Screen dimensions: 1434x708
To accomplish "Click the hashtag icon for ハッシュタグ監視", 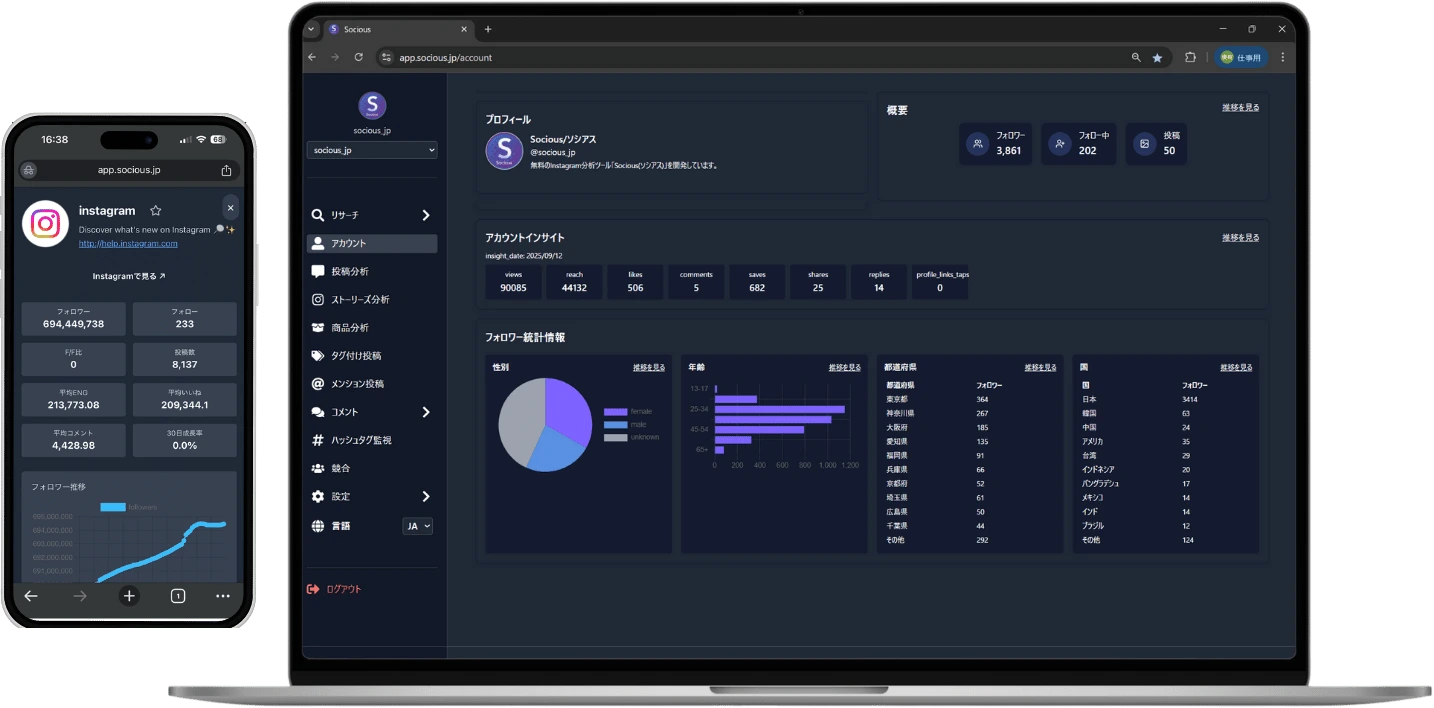I will pyautogui.click(x=318, y=440).
